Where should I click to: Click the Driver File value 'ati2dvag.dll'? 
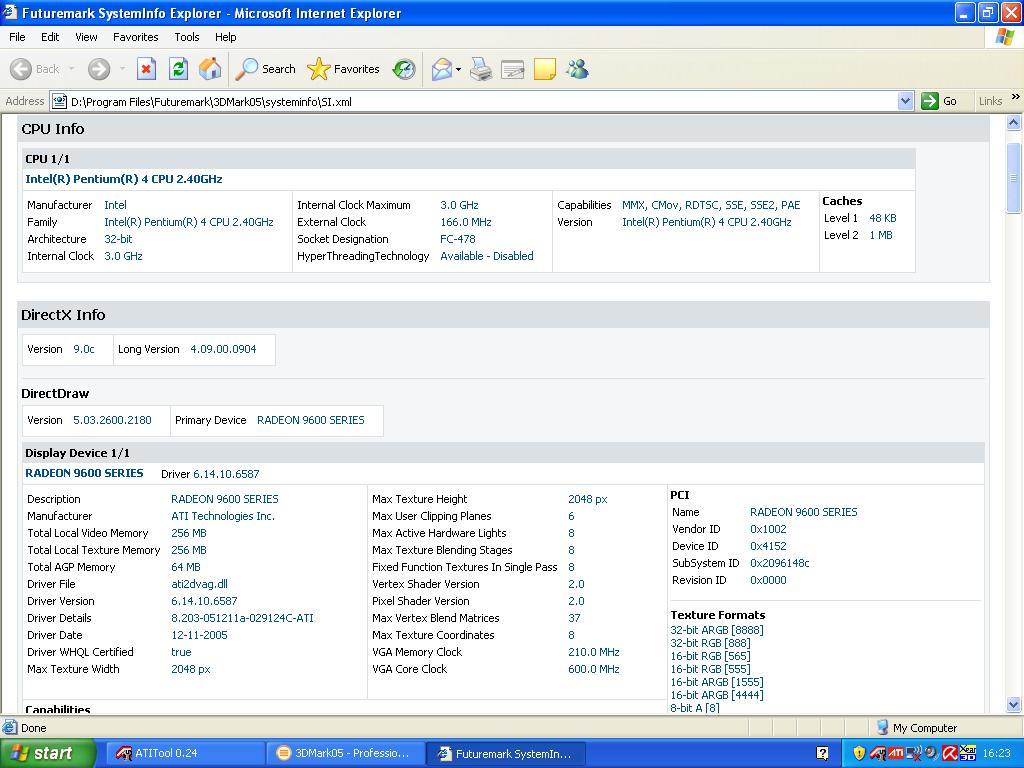click(199, 584)
